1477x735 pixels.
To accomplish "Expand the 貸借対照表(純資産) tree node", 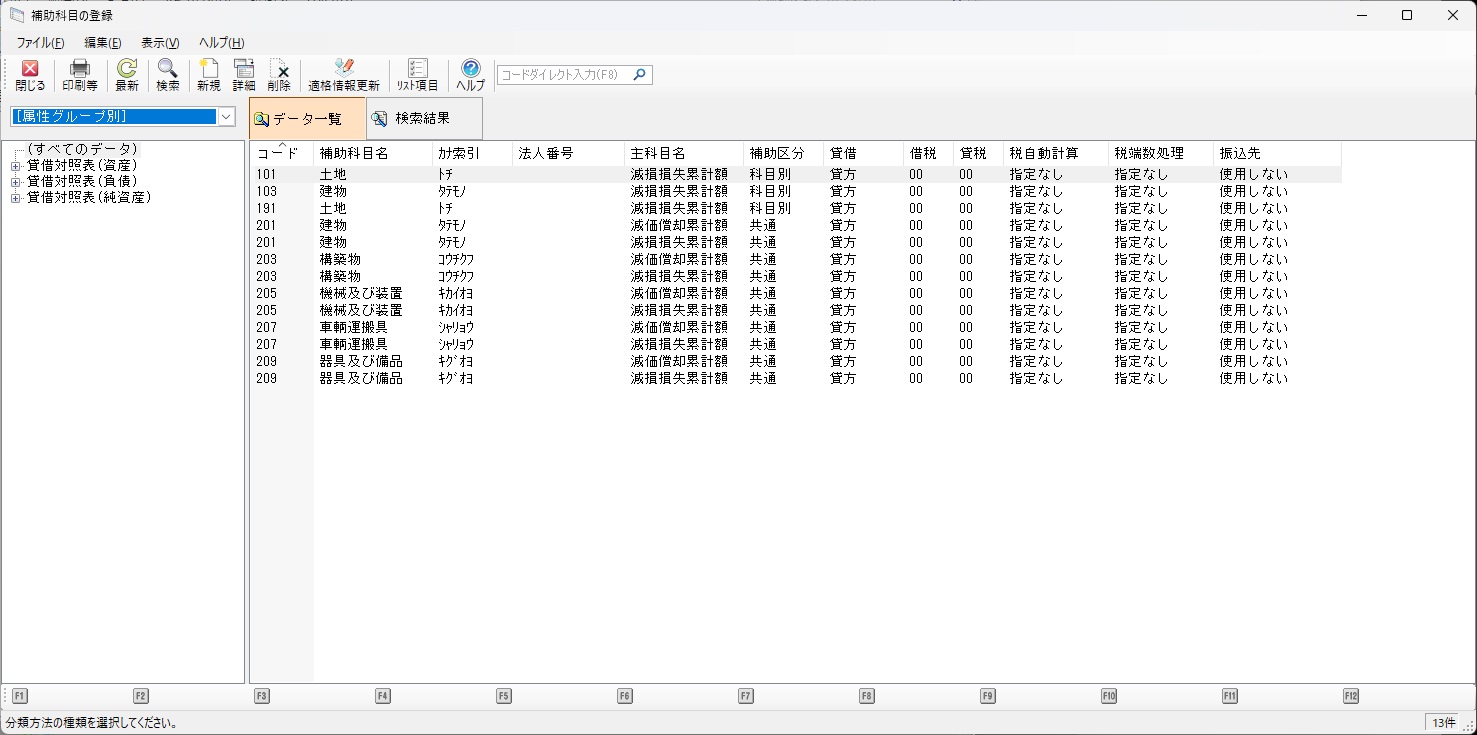I will [15, 198].
